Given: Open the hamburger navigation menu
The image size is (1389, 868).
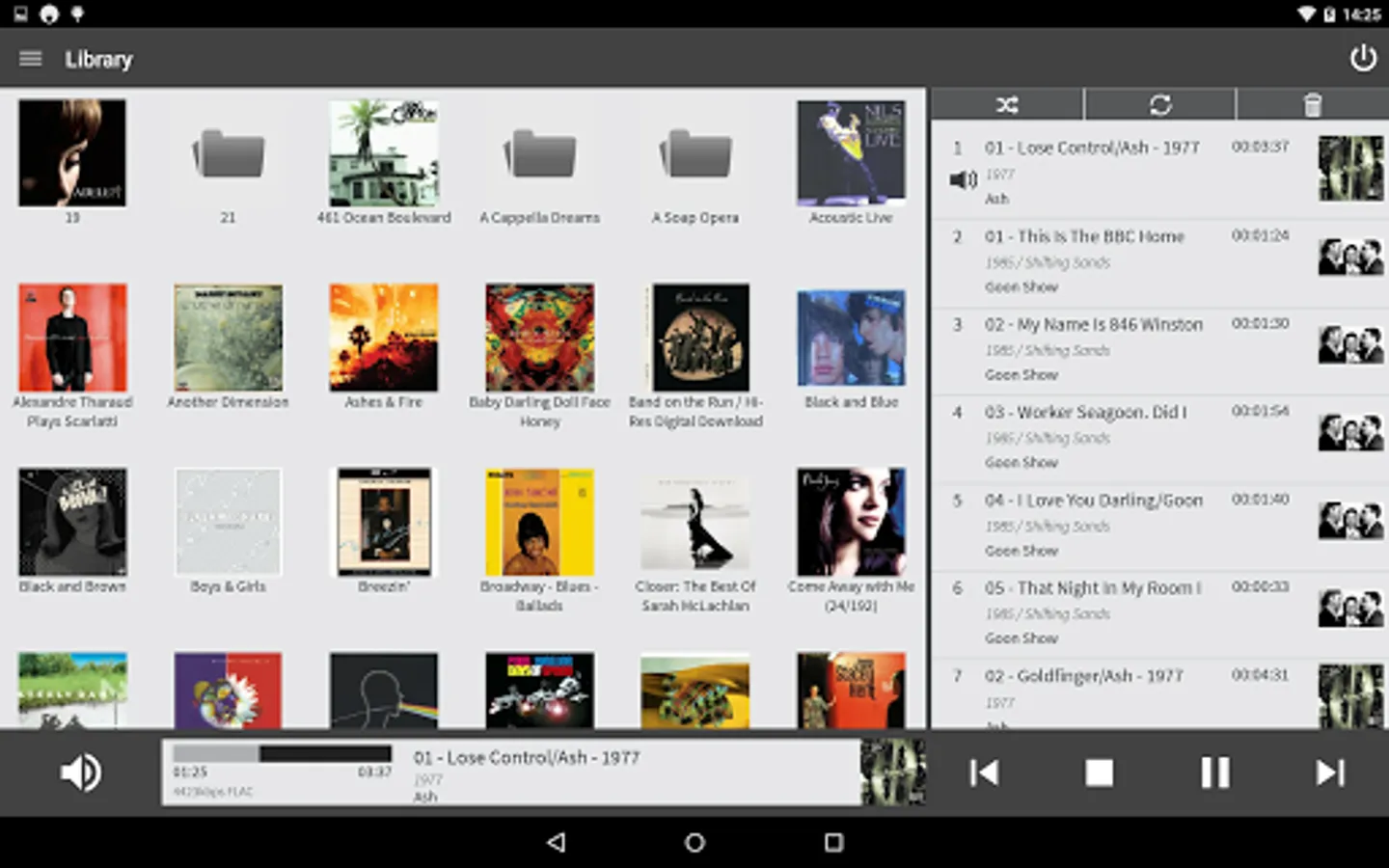Looking at the screenshot, I should (30, 59).
